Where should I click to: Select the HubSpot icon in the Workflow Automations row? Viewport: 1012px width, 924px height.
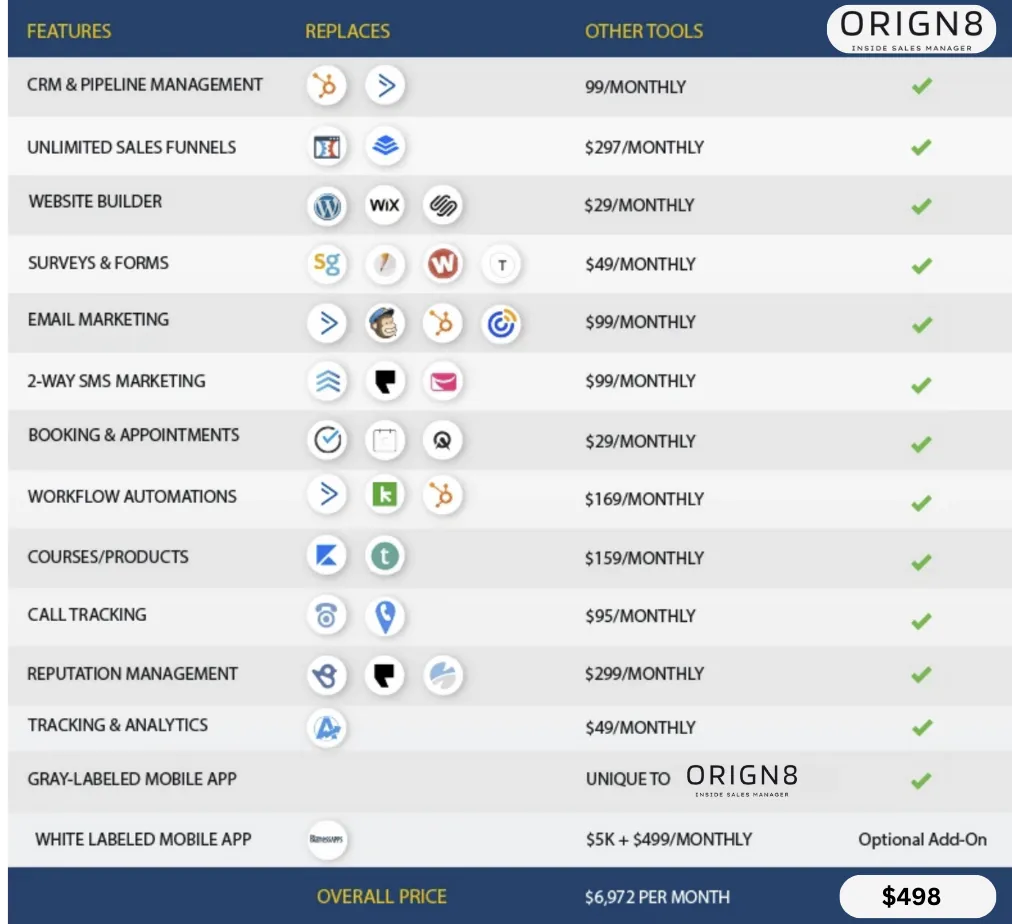[x=443, y=496]
